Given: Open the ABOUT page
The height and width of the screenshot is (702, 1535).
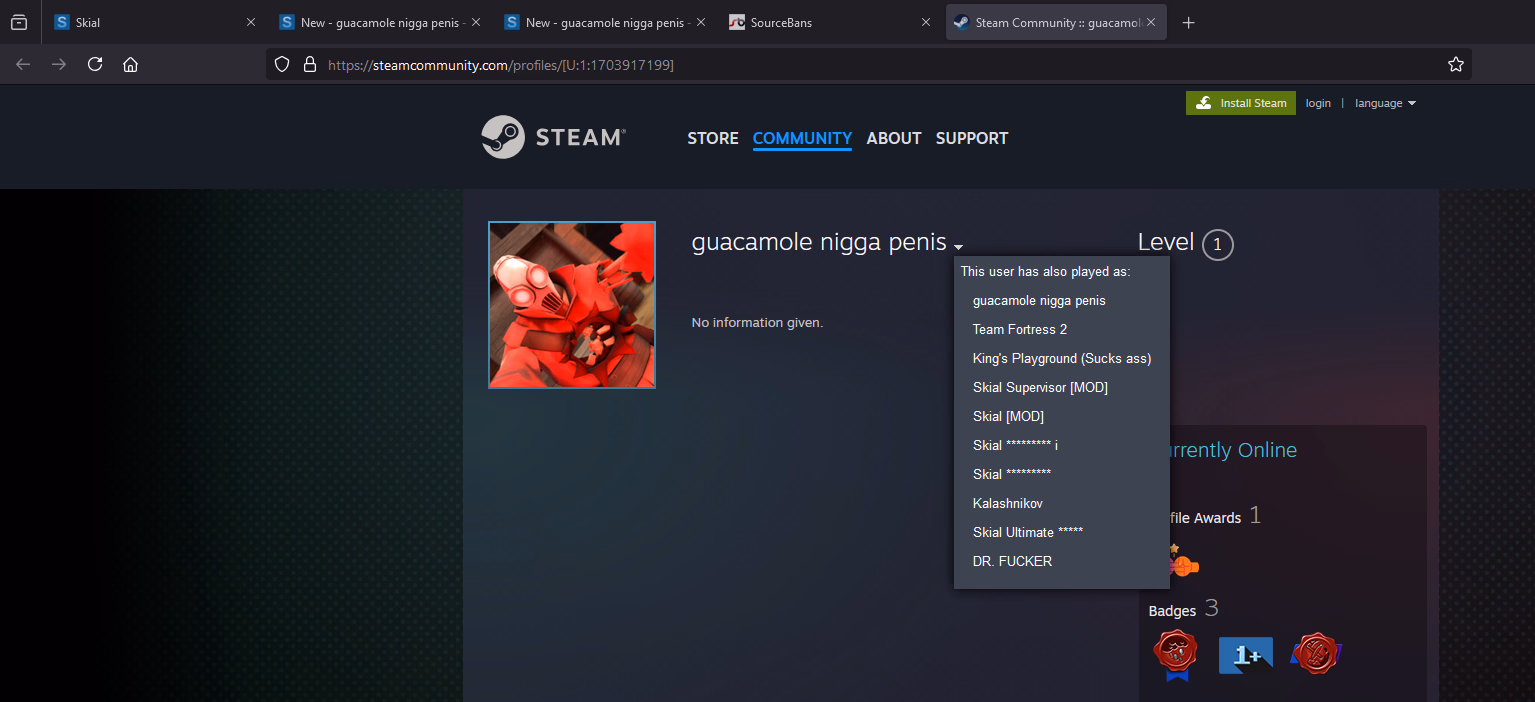Looking at the screenshot, I should click(x=894, y=138).
